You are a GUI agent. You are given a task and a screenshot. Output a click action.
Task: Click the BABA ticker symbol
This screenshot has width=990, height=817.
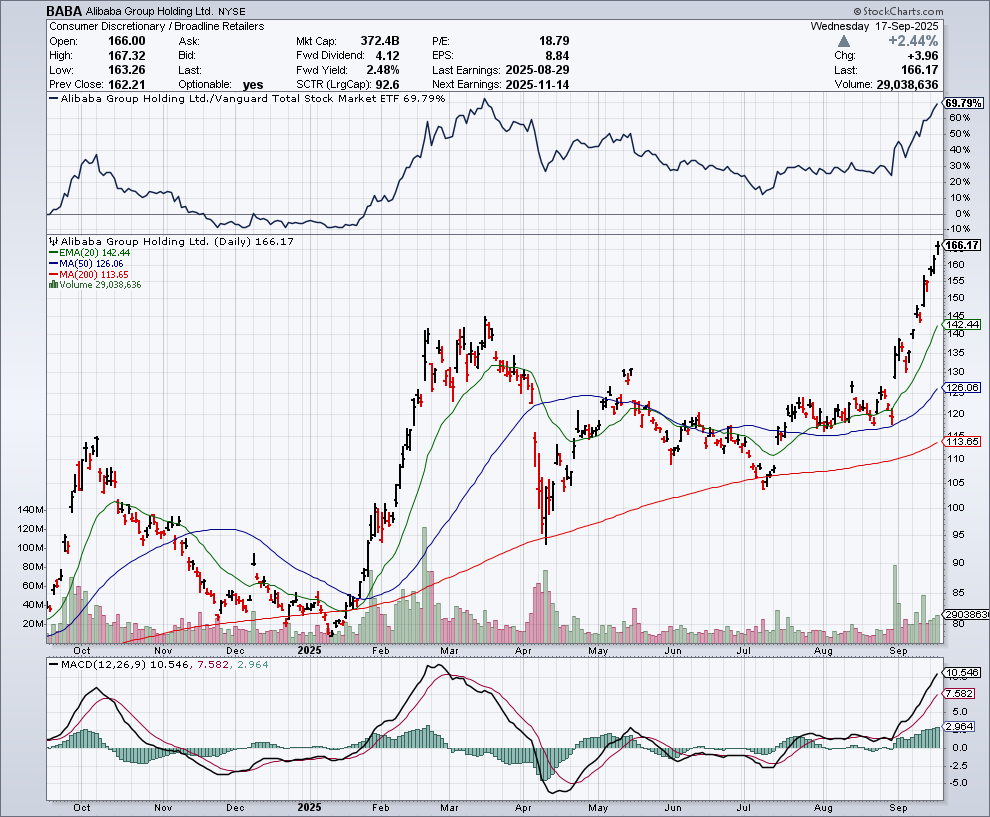(x=64, y=11)
